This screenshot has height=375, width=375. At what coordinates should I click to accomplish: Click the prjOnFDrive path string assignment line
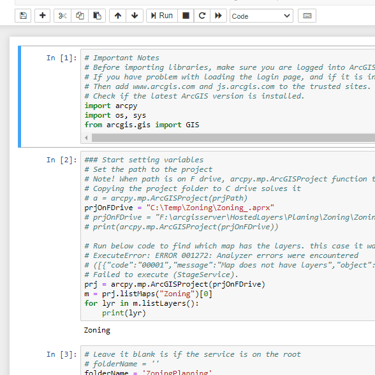pos(179,208)
